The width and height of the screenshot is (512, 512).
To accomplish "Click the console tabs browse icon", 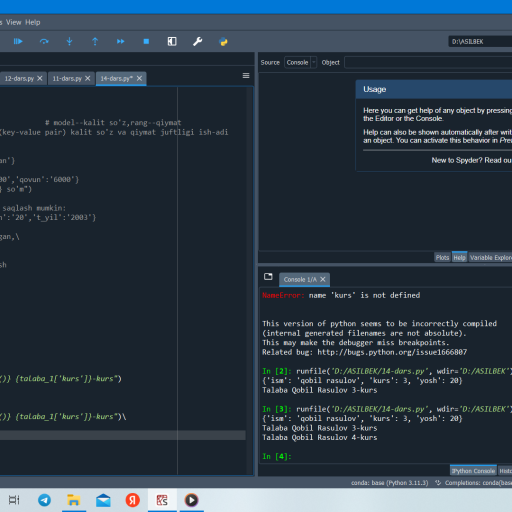I will (268, 277).
